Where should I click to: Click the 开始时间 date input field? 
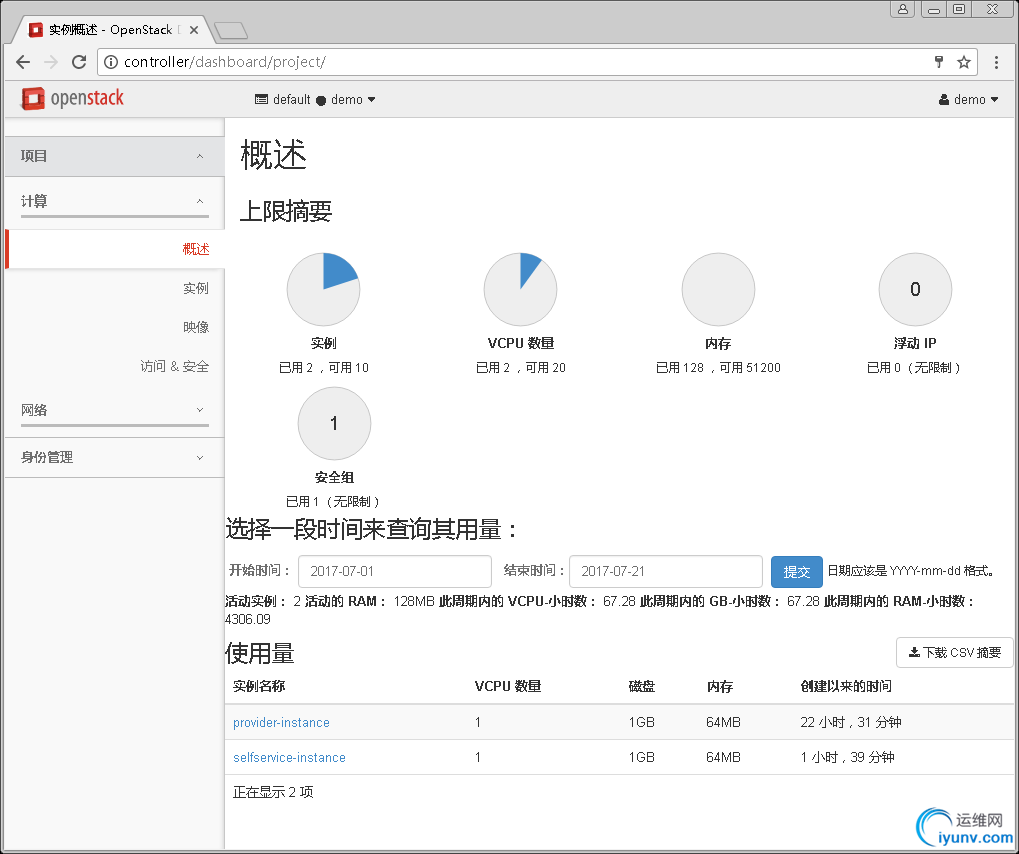point(394,572)
